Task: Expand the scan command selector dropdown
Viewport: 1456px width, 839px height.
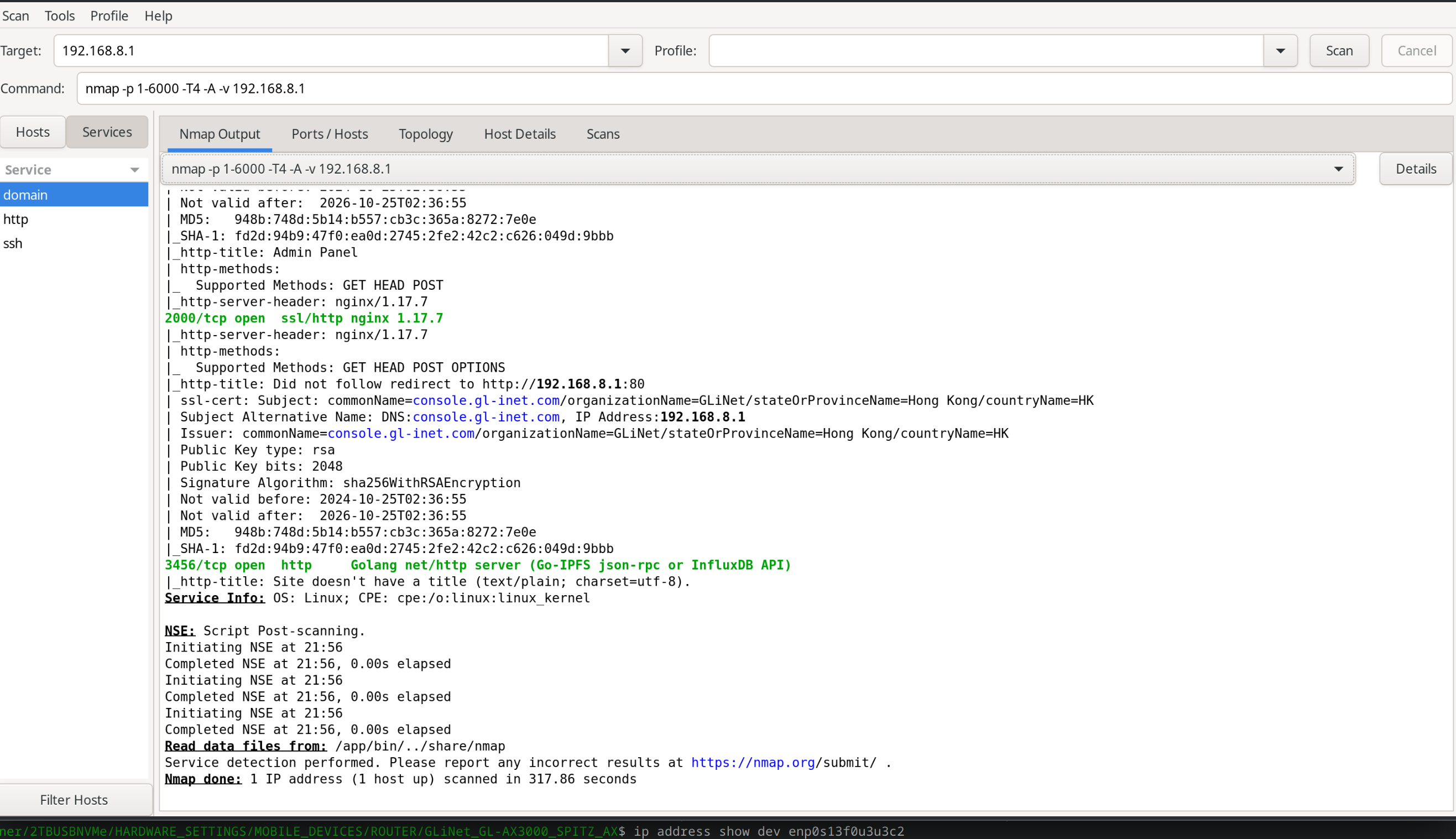Action: [x=1338, y=169]
